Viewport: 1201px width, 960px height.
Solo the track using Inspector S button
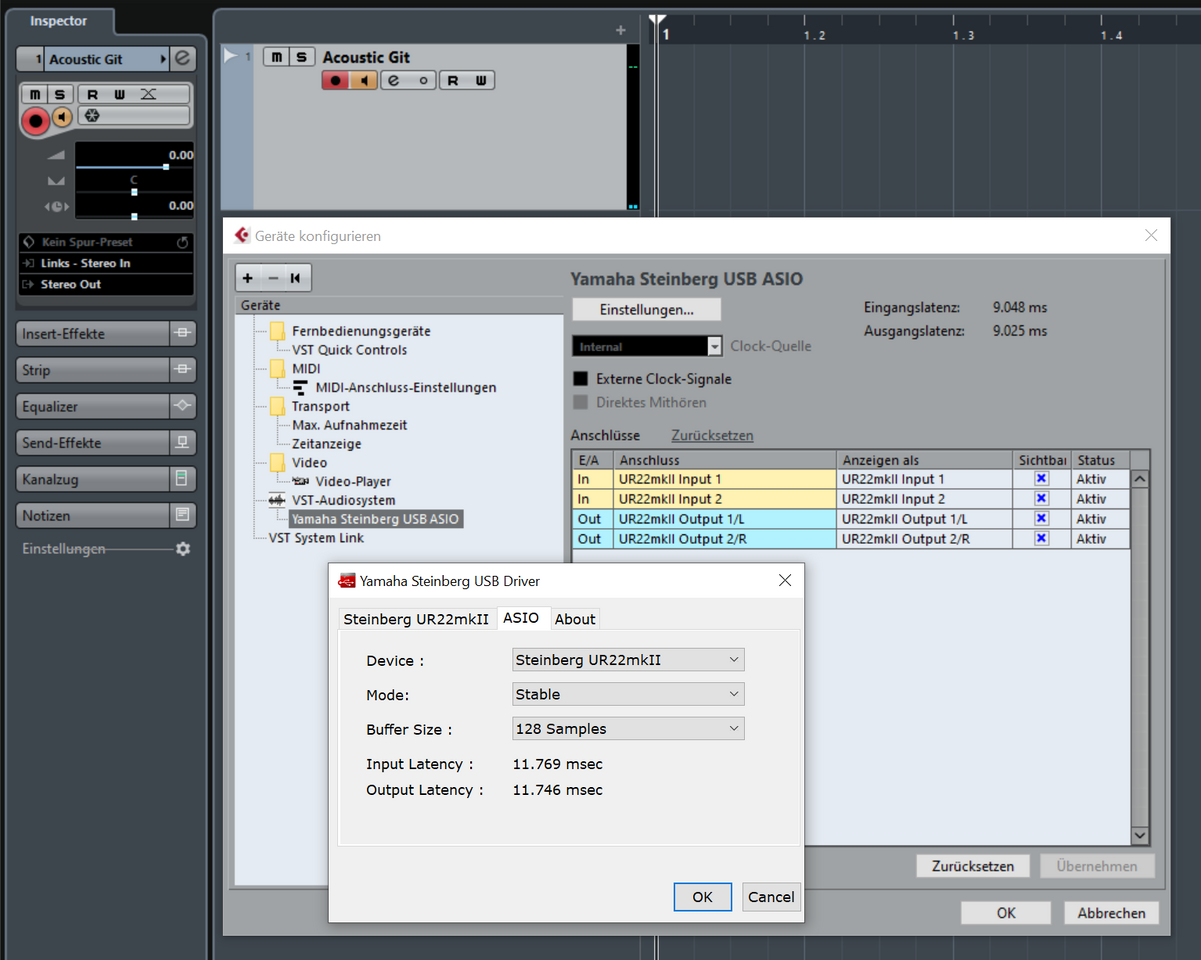click(60, 95)
